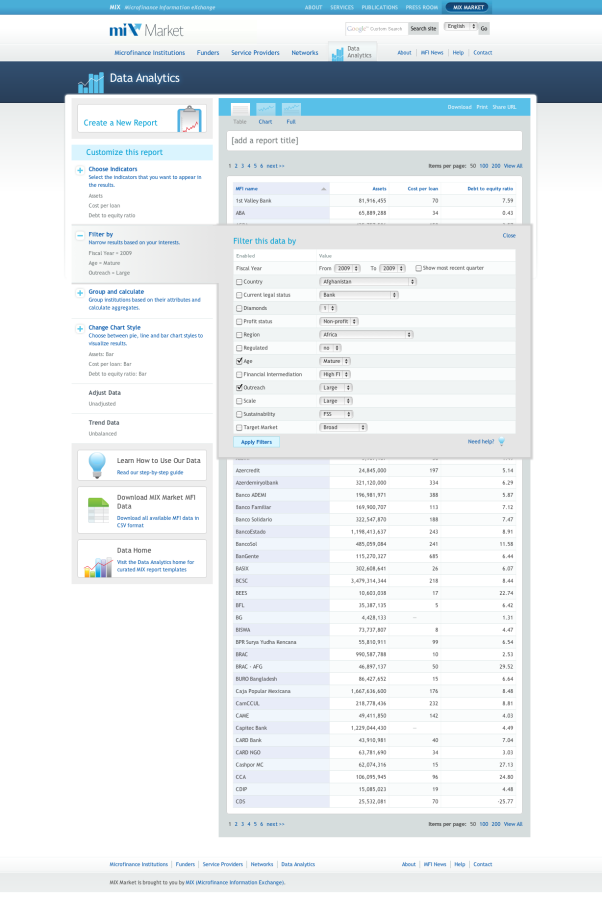Viewport: 602px width, 900px height.
Task: Enable the Sustainability filter checkbox
Action: tap(239, 414)
